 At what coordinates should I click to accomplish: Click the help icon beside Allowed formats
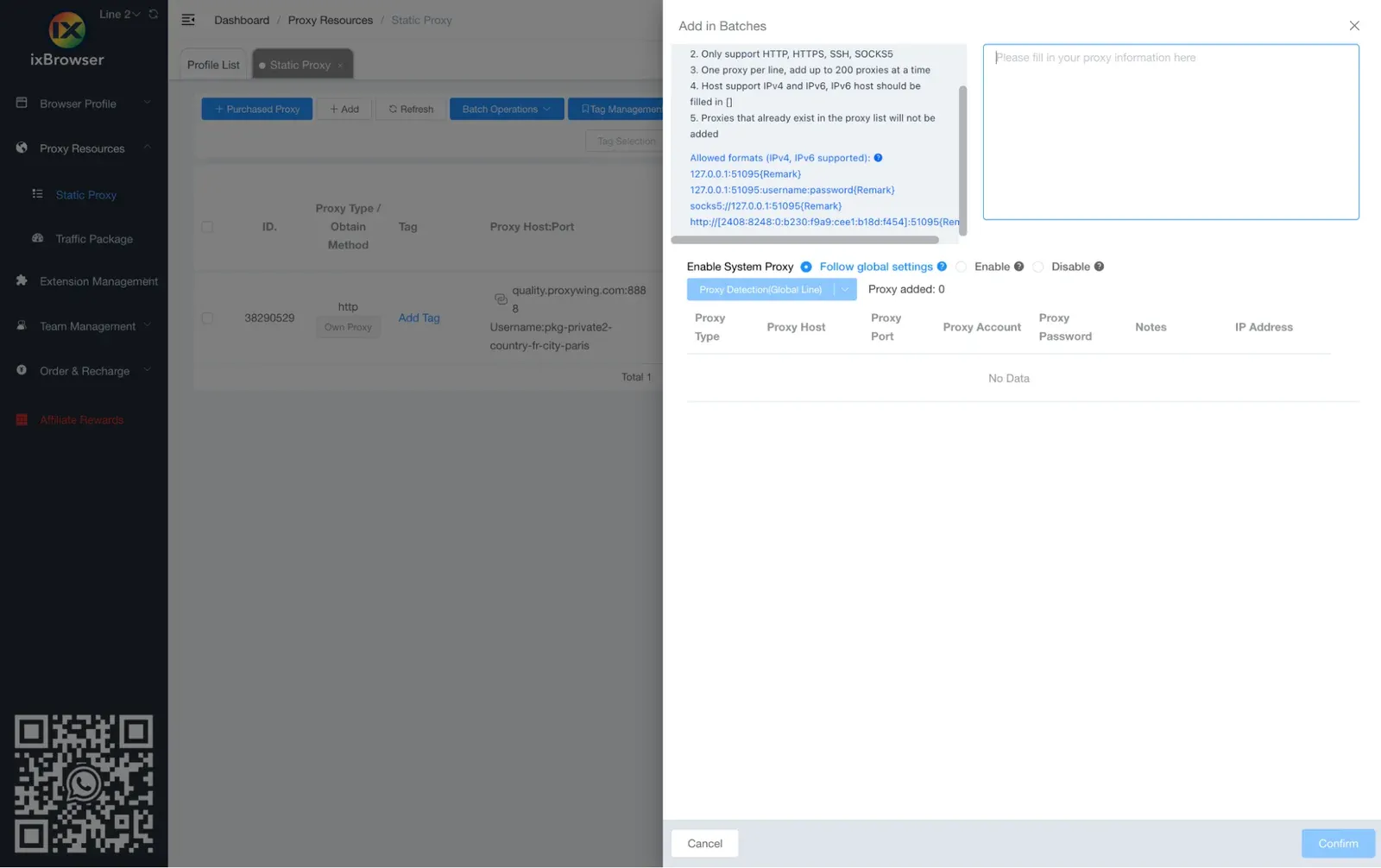tap(878, 158)
